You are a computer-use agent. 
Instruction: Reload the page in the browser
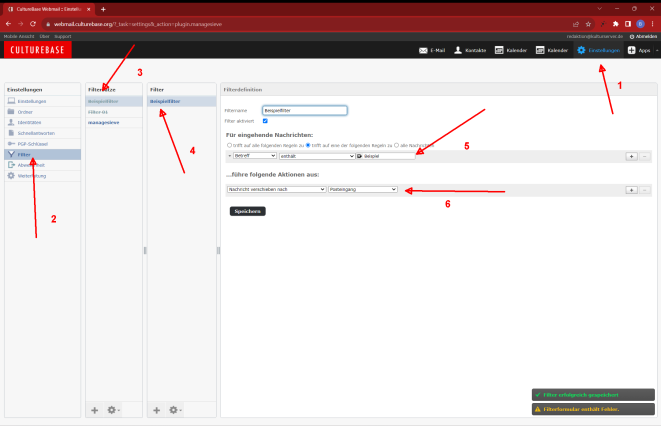[x=34, y=22]
